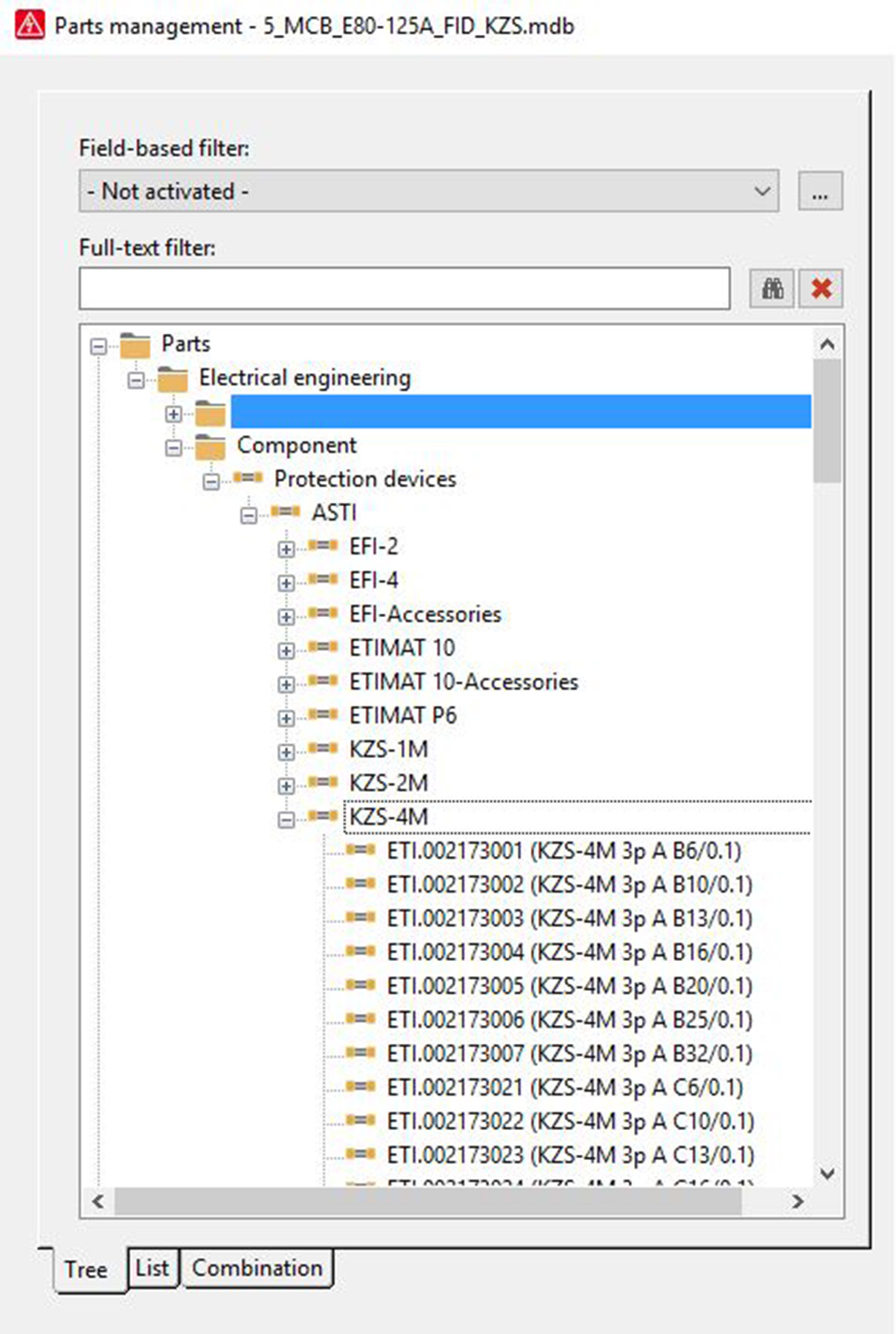Expand the ETIMAT P6 node

coord(286,719)
